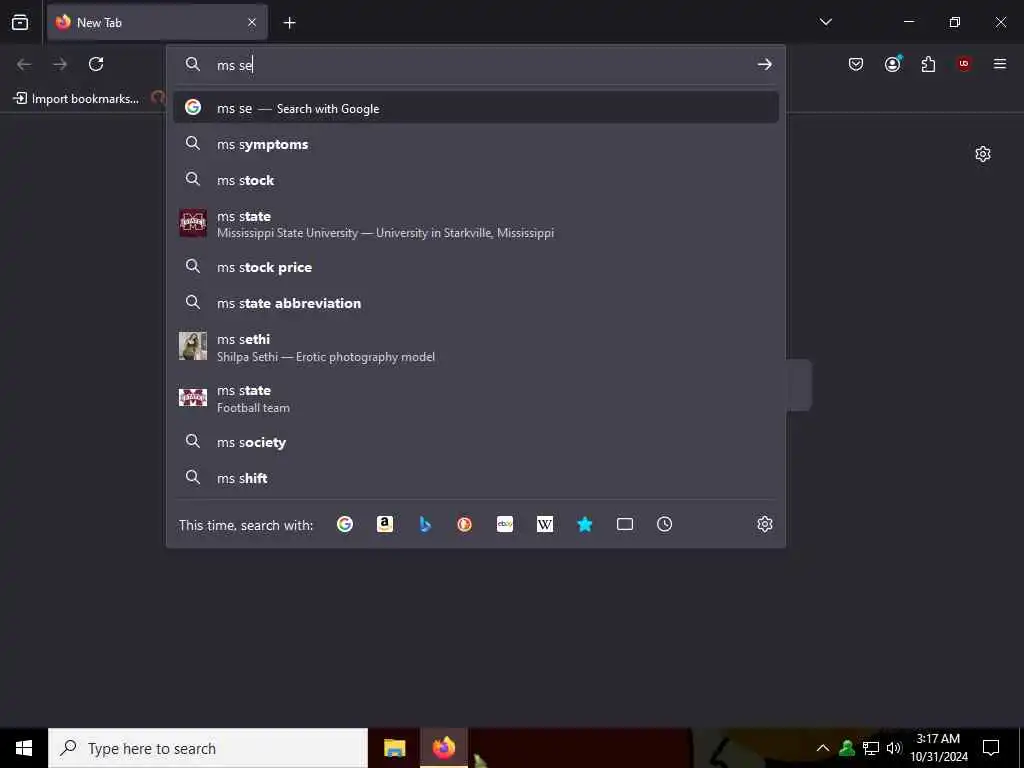Open the network tray icon
The image size is (1024, 768).
click(x=871, y=748)
